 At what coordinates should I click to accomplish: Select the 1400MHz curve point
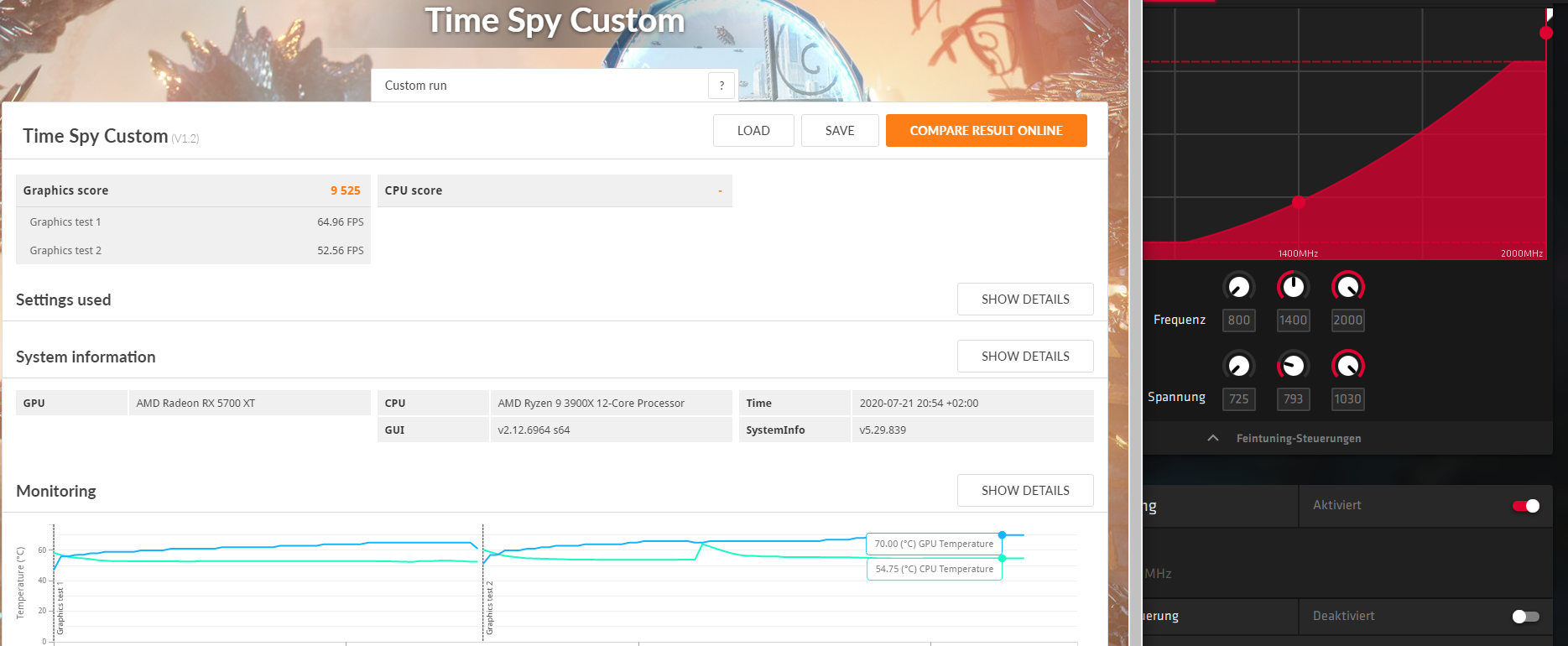[x=1299, y=202]
